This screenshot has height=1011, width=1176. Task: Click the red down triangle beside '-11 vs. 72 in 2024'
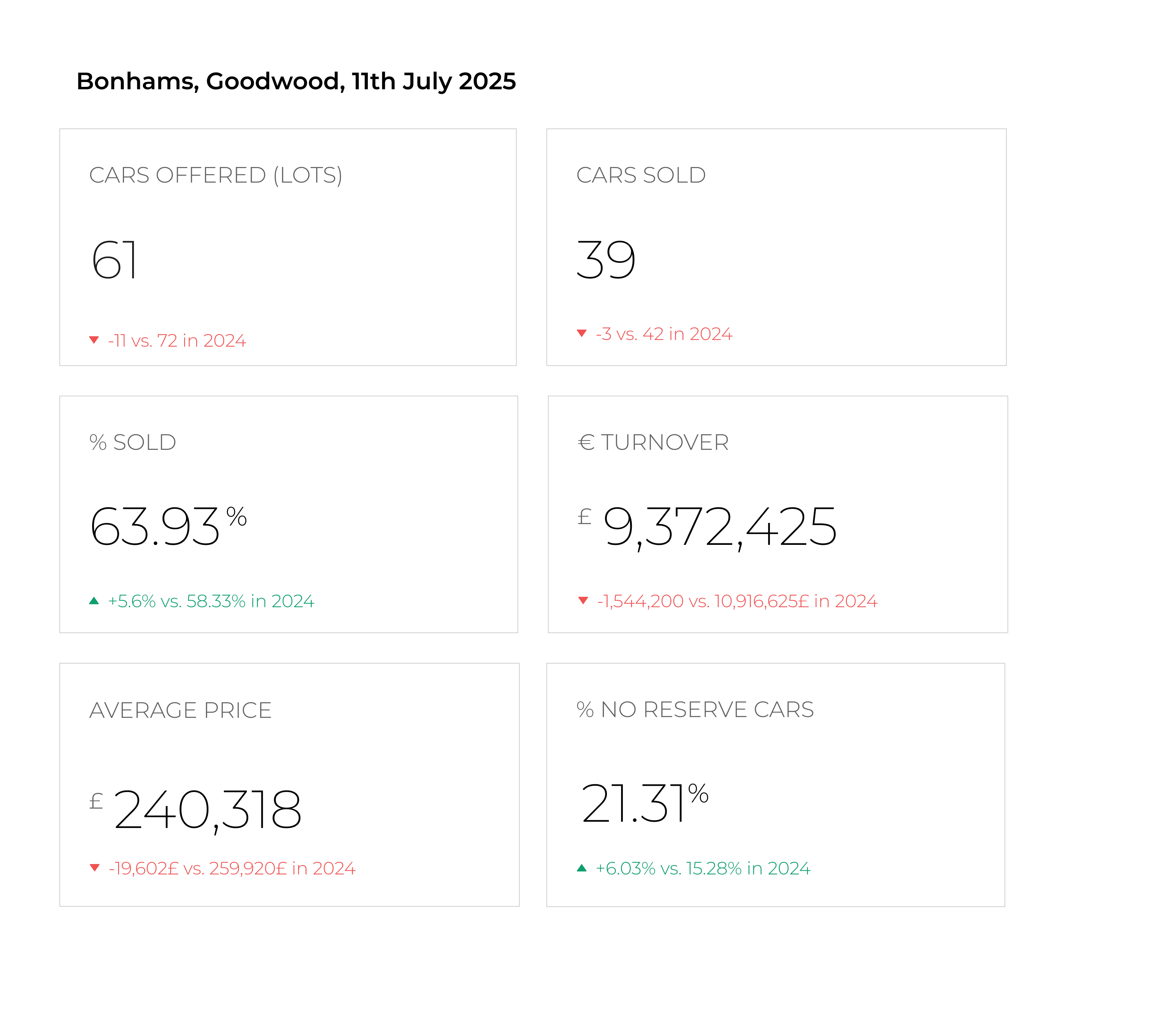point(94,340)
